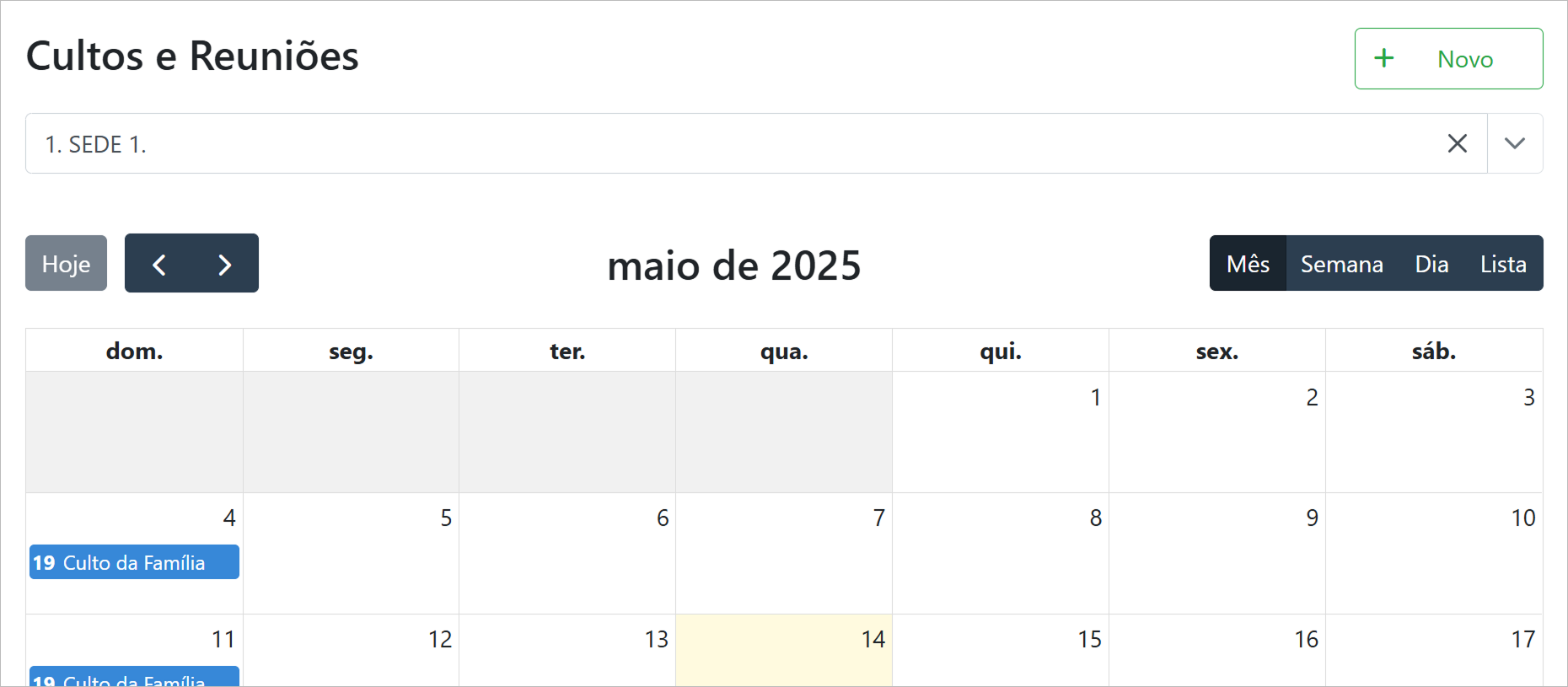Viewport: 1568px width, 687px height.
Task: Advance to the next month
Action: point(224,265)
